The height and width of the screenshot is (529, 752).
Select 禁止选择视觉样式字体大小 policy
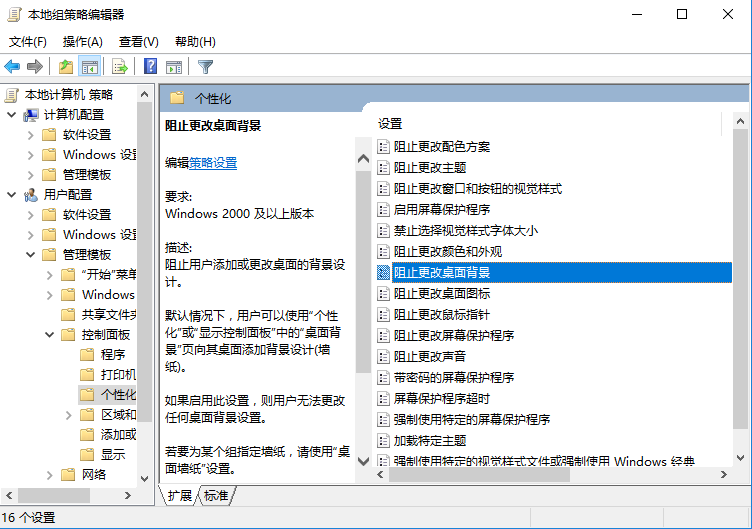(466, 231)
